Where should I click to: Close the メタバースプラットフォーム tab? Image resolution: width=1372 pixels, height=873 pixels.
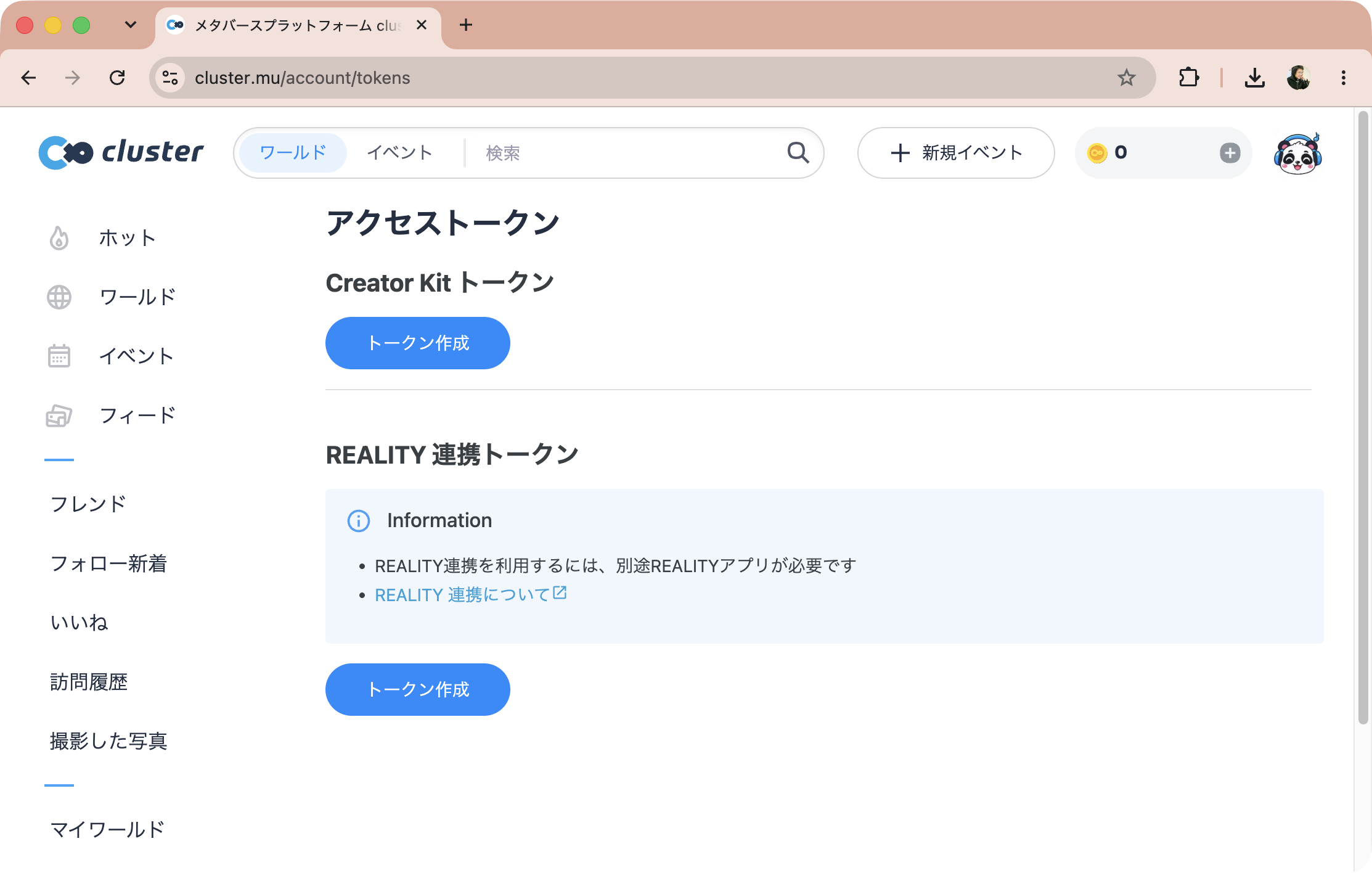[422, 25]
